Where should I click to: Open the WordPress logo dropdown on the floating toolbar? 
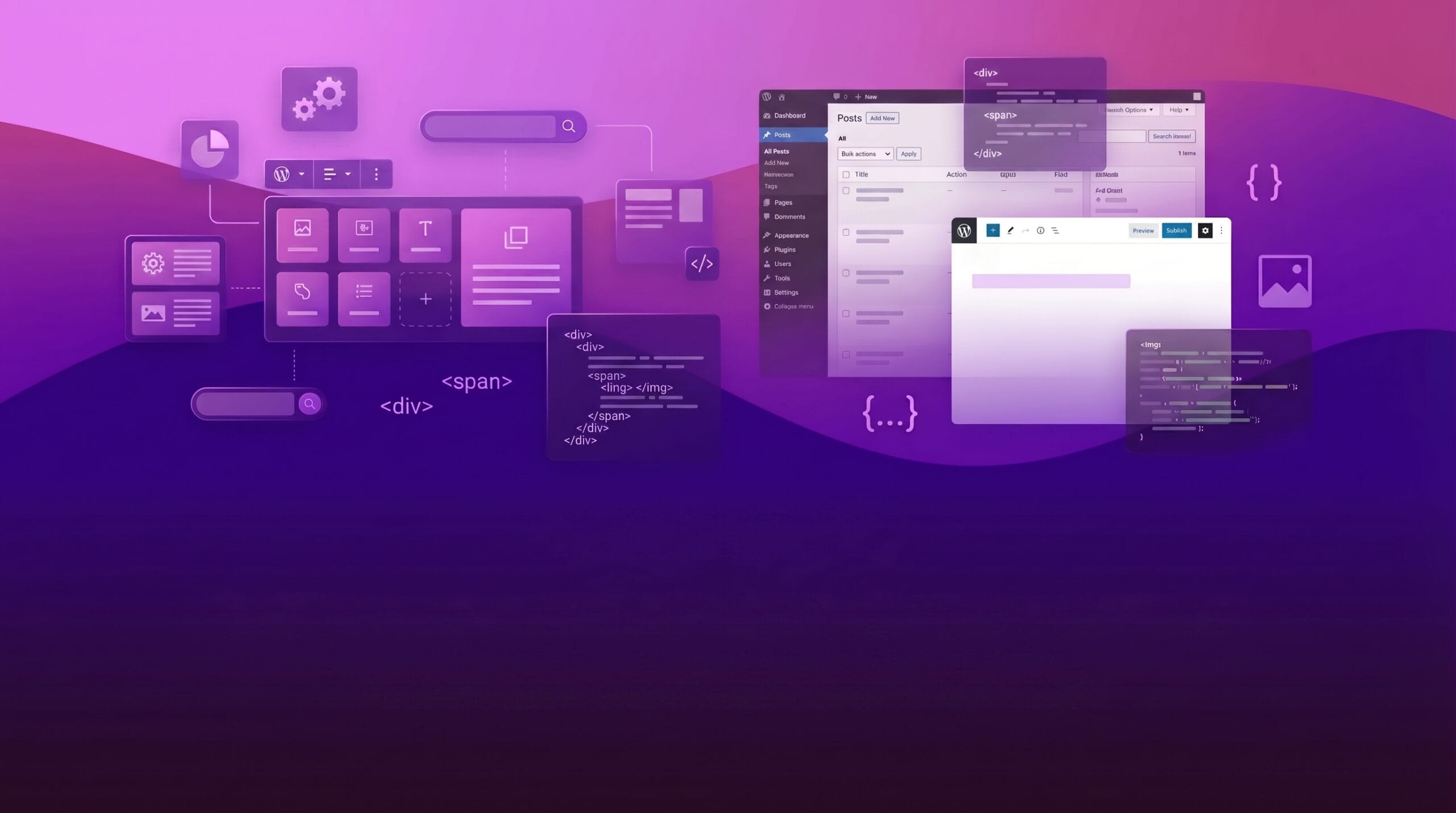pyautogui.click(x=289, y=174)
